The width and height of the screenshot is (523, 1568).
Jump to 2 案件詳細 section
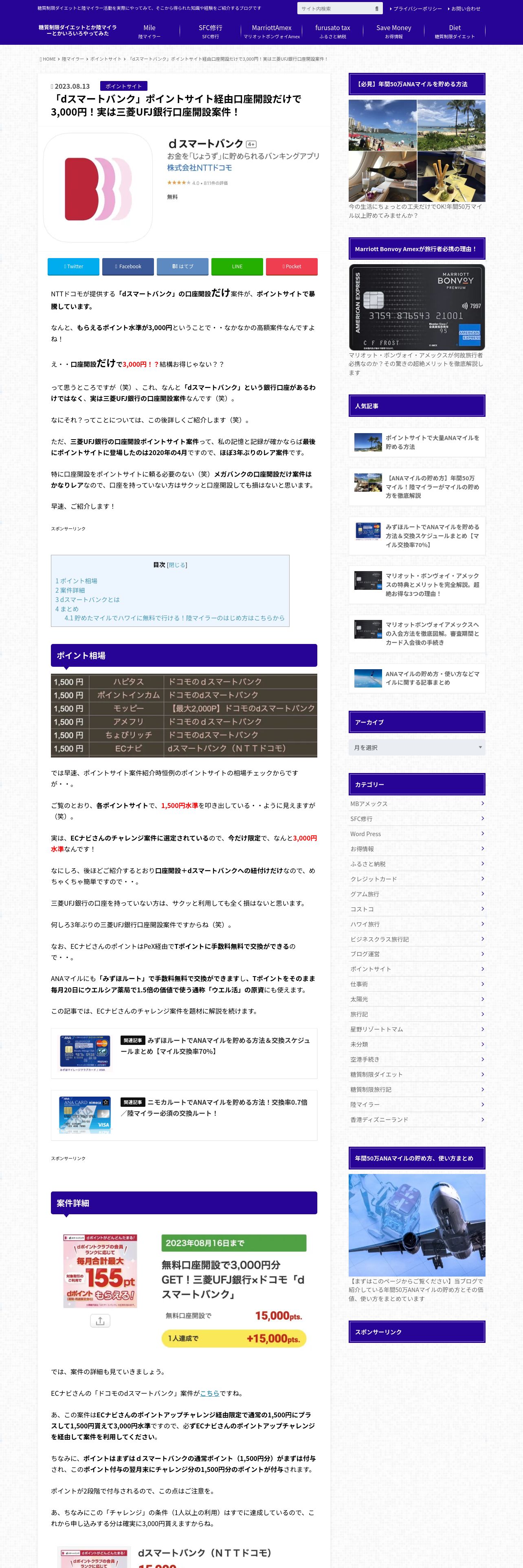pyautogui.click(x=70, y=590)
